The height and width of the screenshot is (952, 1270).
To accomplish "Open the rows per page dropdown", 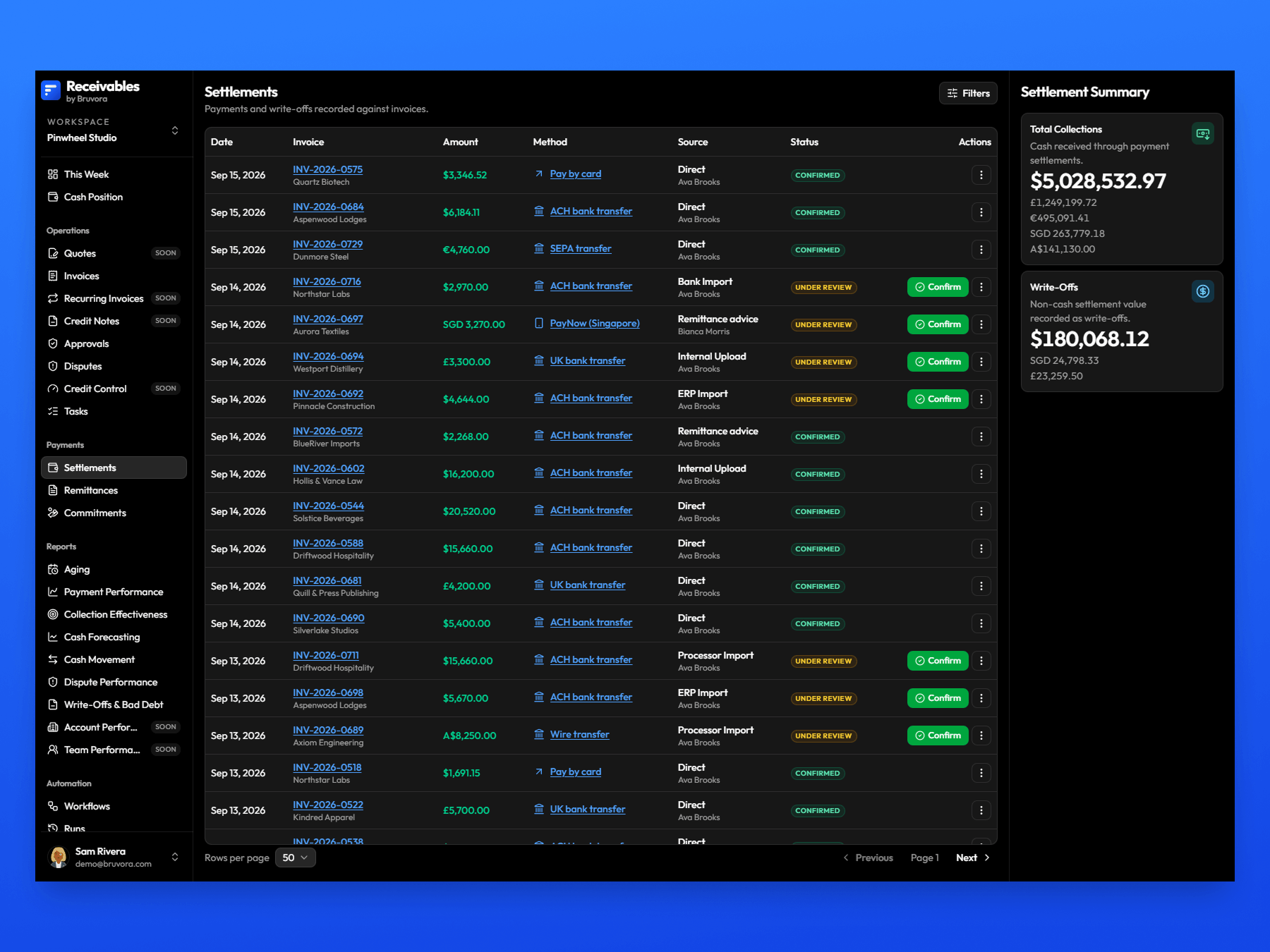I will point(295,858).
